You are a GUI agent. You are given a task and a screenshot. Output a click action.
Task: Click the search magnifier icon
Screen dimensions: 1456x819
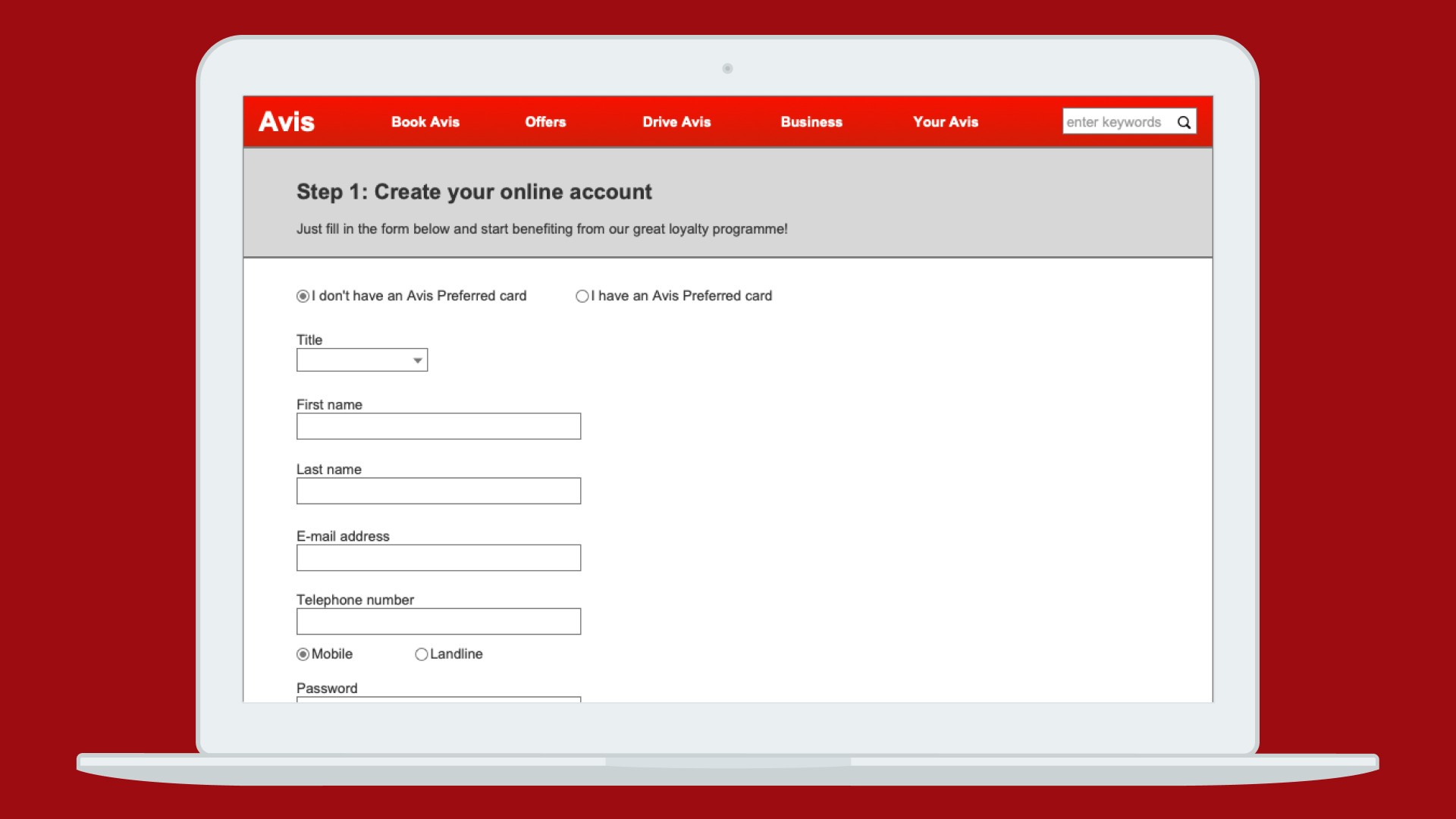tap(1183, 122)
